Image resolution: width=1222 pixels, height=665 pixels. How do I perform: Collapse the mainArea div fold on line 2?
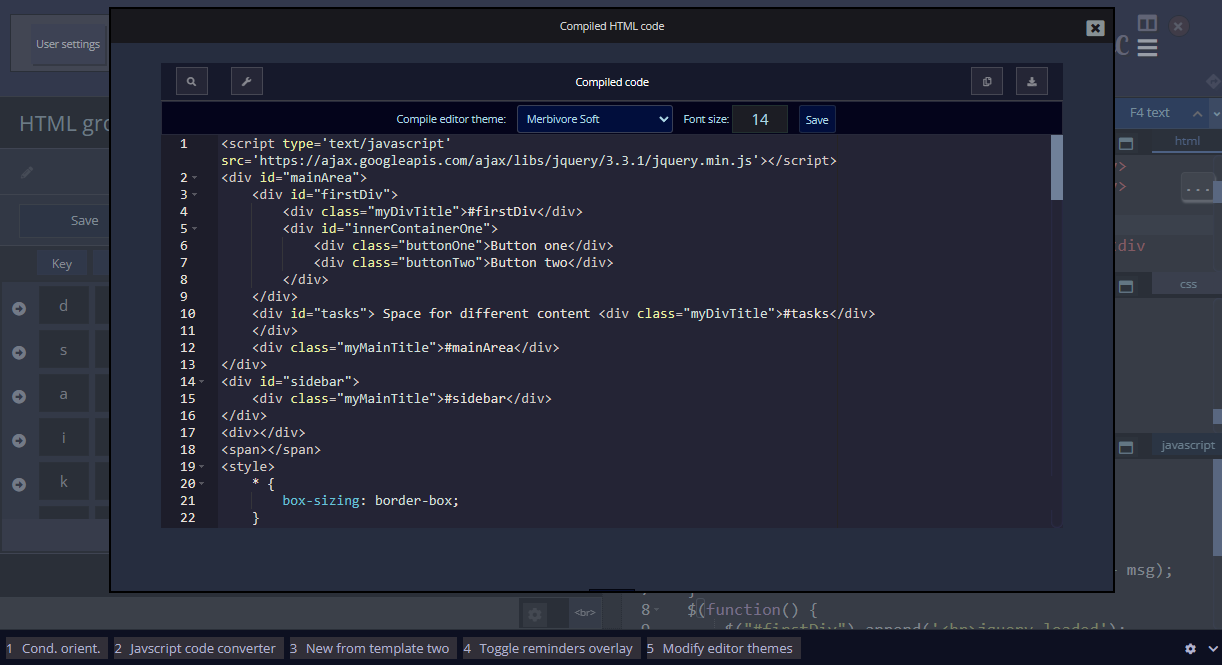click(195, 178)
